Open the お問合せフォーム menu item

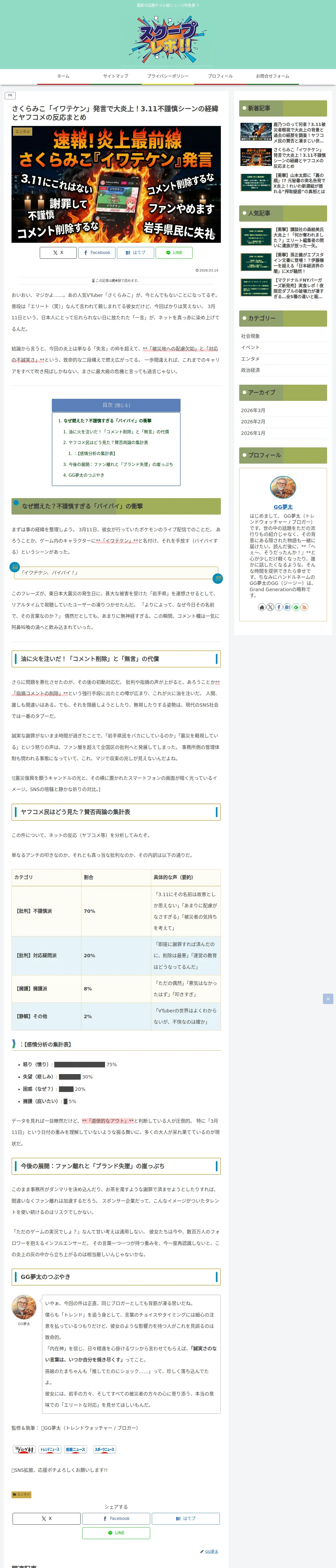point(273,76)
